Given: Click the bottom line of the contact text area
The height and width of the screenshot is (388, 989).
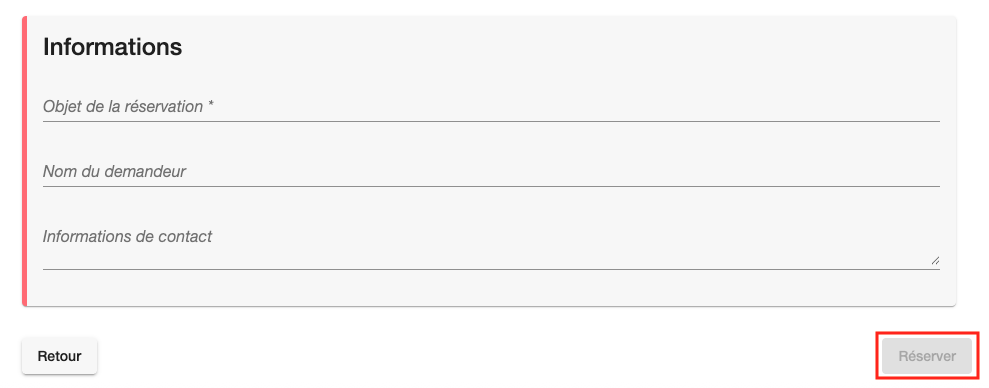Looking at the screenshot, I should [x=491, y=269].
